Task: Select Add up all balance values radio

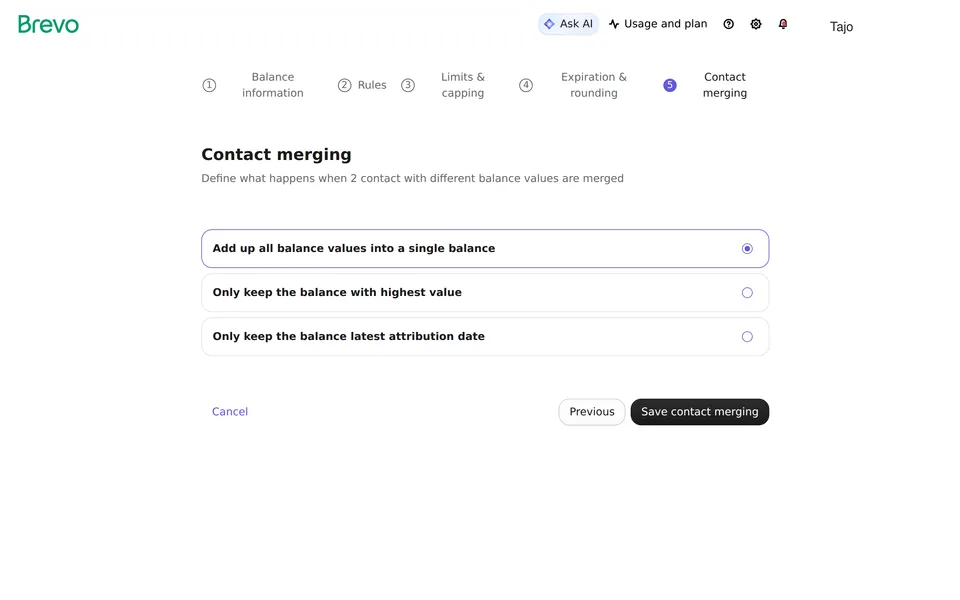Action: coord(747,249)
